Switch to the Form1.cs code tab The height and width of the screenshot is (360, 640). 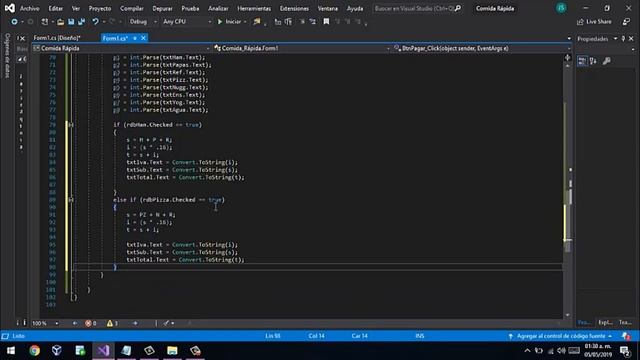pos(115,38)
